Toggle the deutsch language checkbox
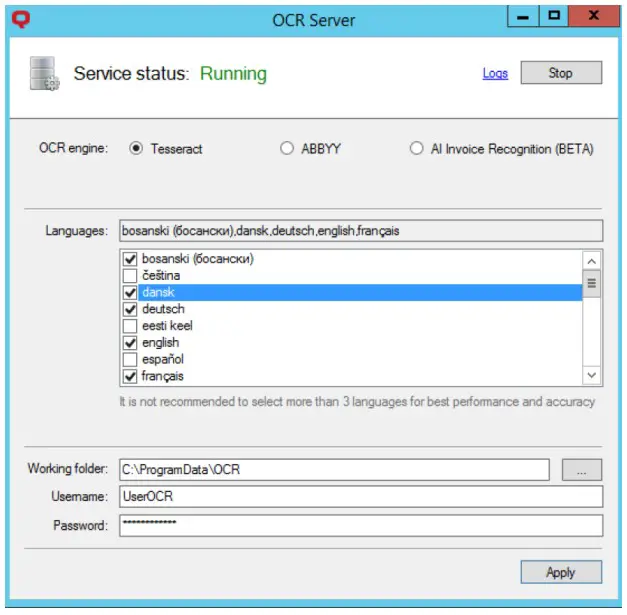 point(130,309)
